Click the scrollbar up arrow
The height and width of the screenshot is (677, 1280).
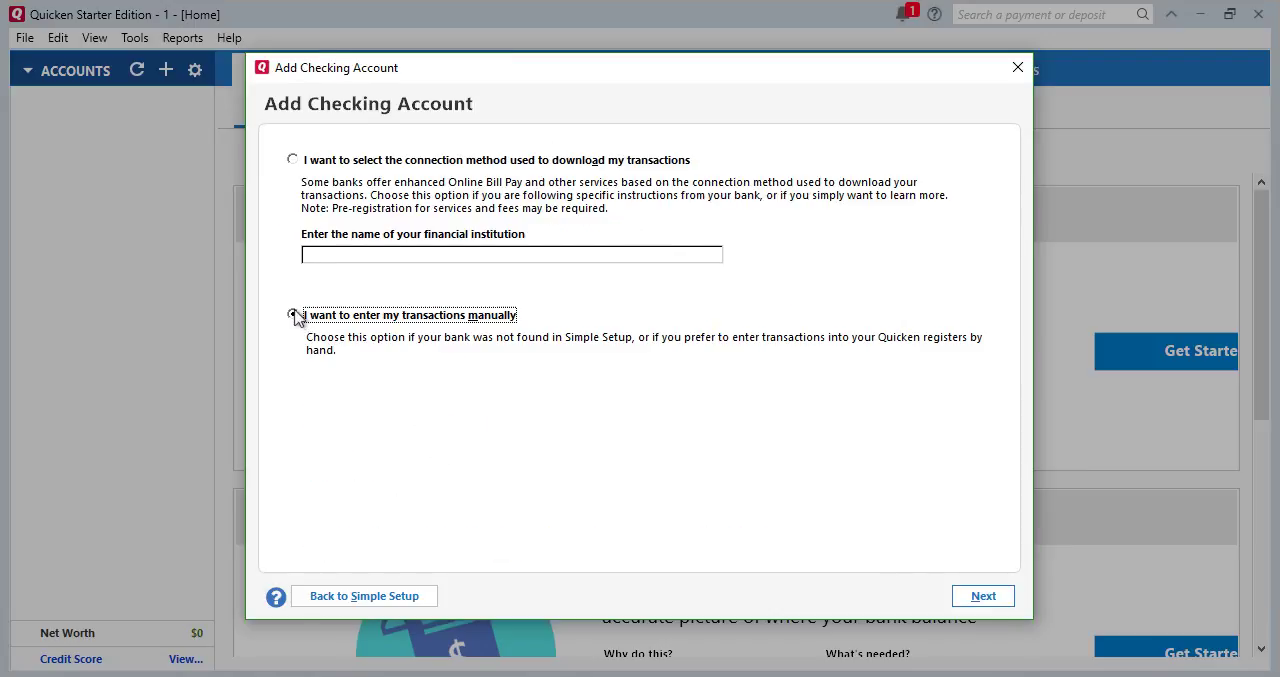point(1261,183)
